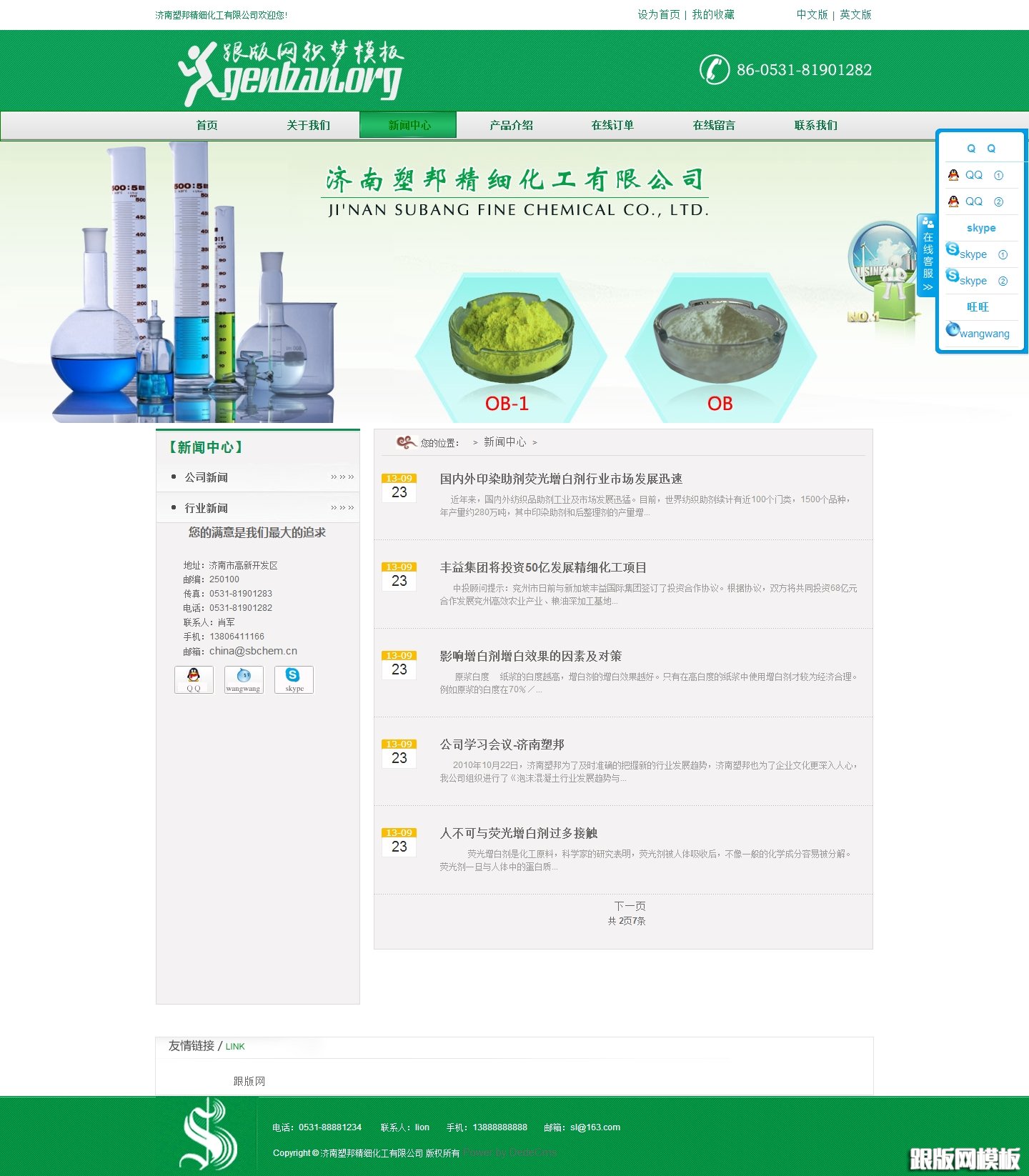1029x1176 pixels.
Task: Click 跟版网 friendly link
Action: 249,1081
